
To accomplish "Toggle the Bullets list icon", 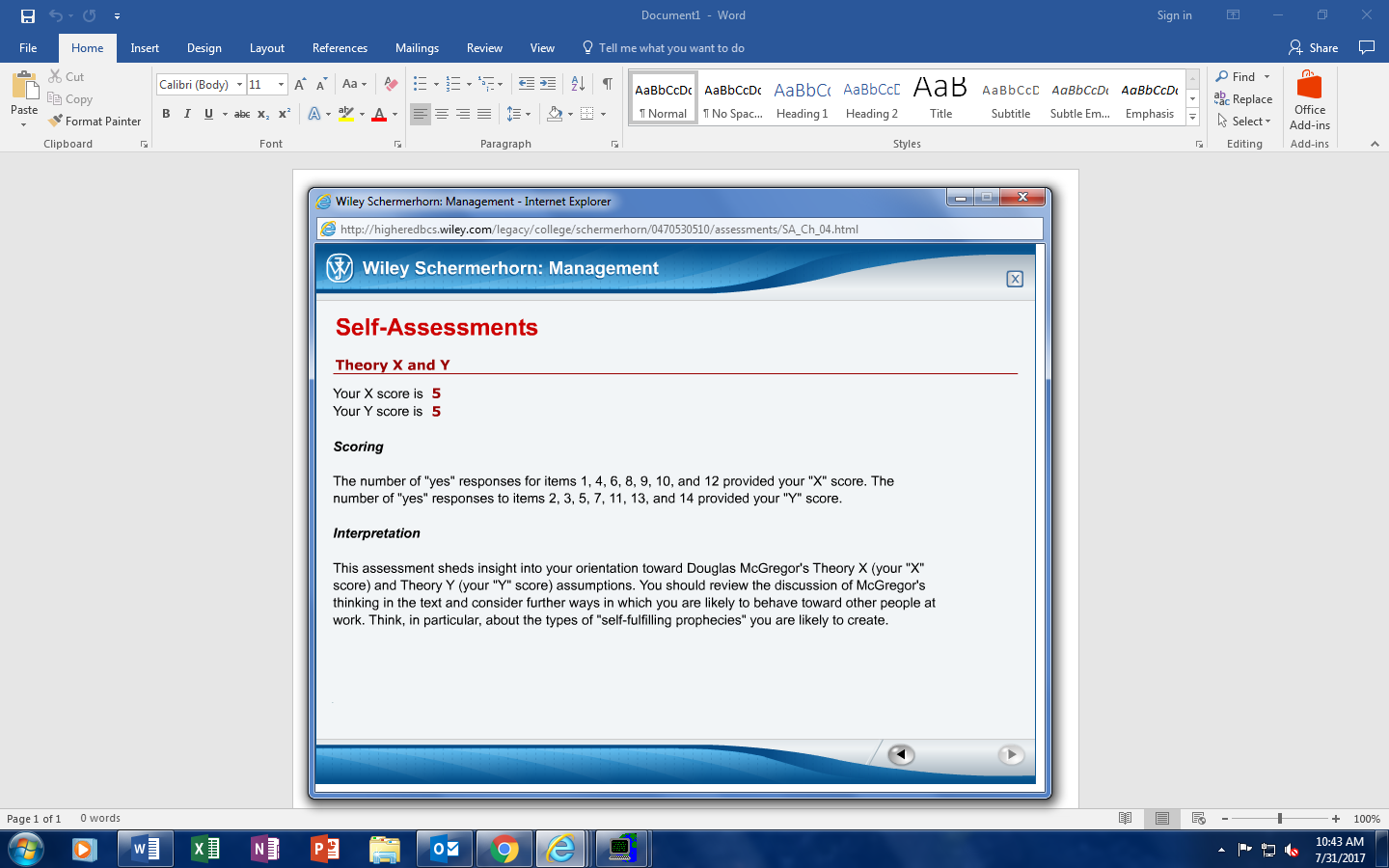I will tap(420, 84).
